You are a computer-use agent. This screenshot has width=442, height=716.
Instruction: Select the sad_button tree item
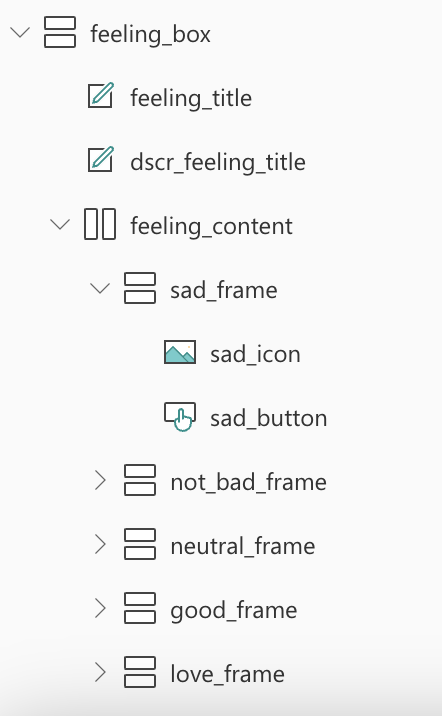point(268,418)
